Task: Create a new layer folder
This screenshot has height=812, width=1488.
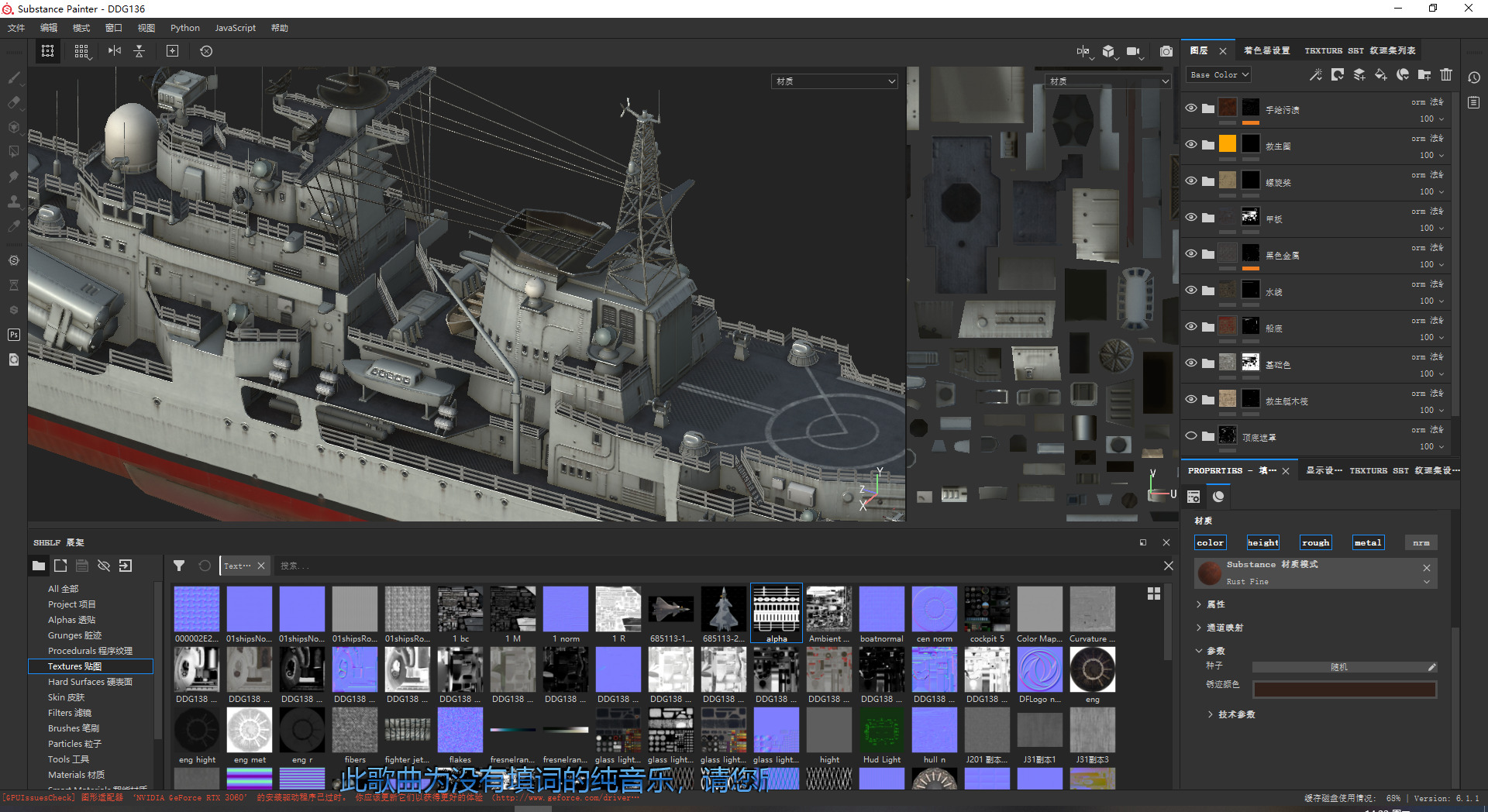Action: click(x=1424, y=75)
